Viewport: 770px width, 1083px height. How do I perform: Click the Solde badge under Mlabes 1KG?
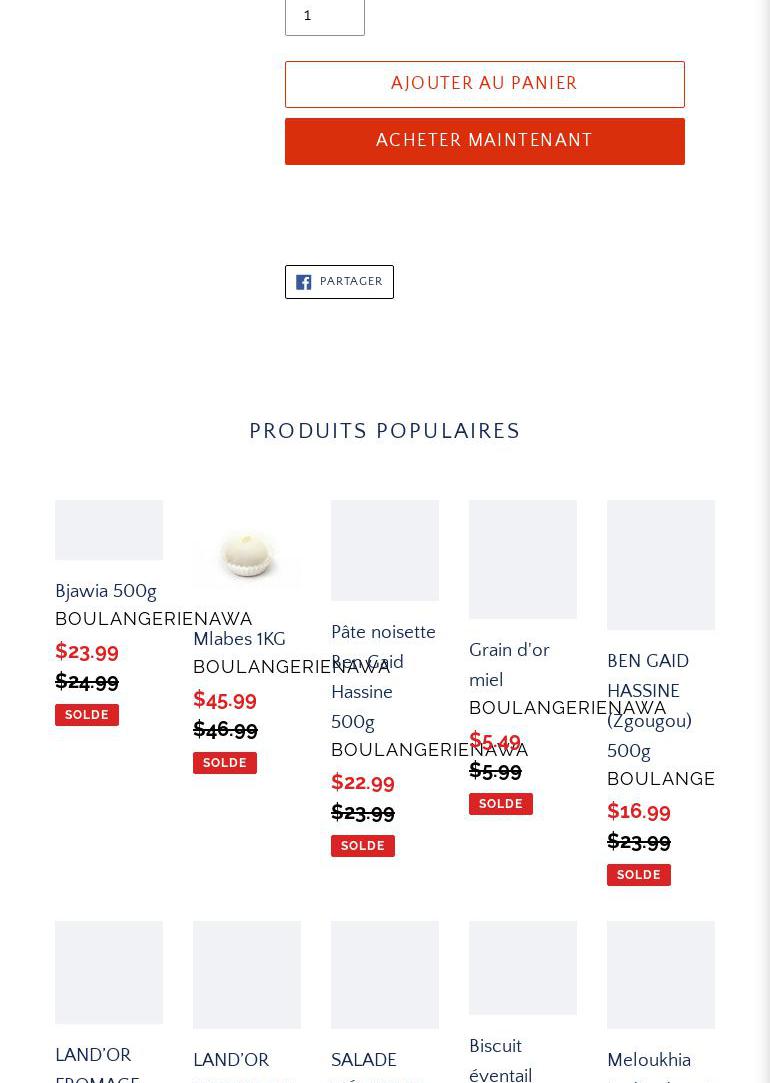[225, 763]
